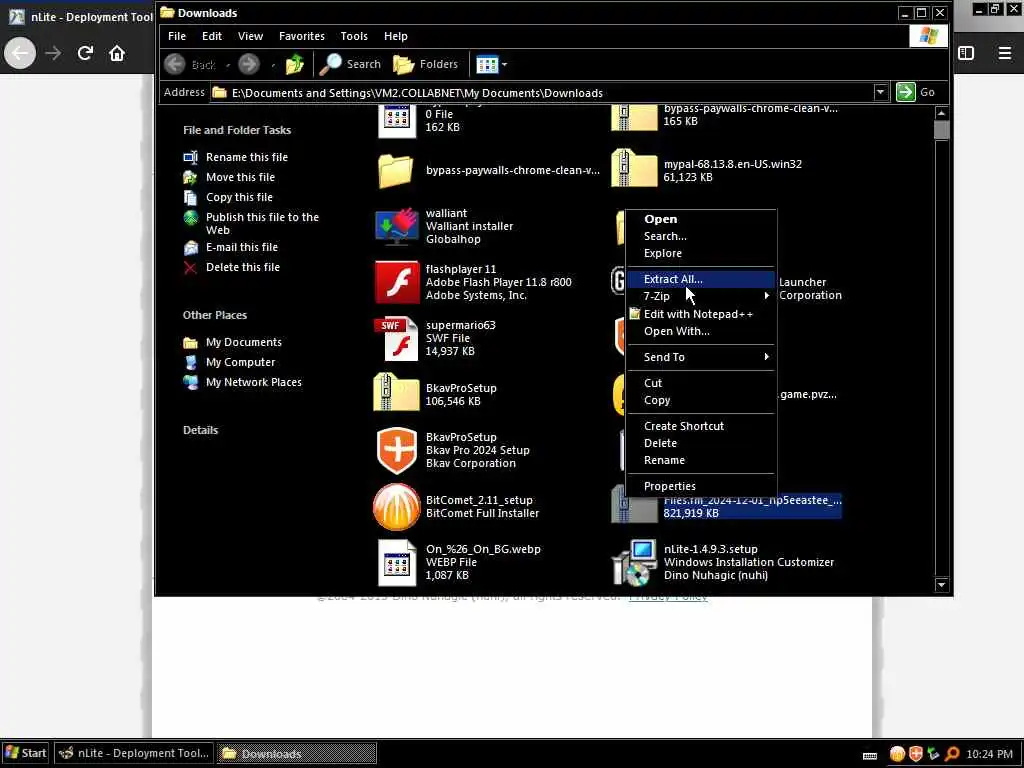
Task: Click Move this file task
Action: (240, 177)
